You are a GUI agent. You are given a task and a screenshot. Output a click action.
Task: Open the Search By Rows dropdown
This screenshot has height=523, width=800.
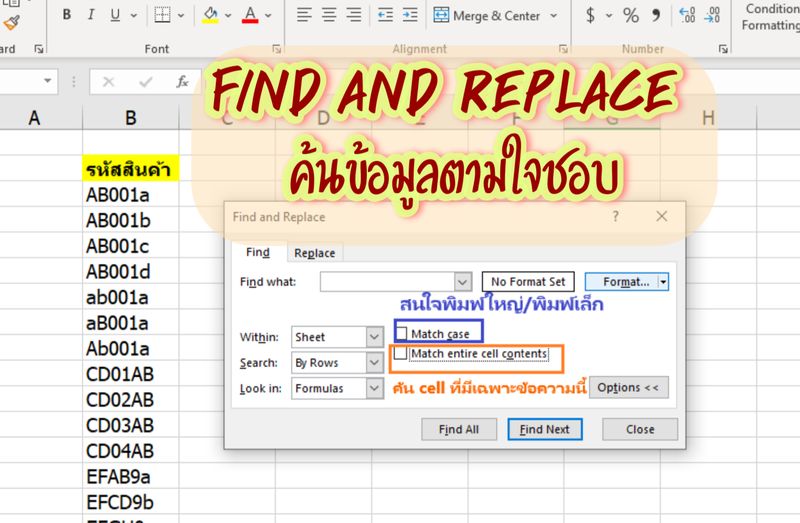click(x=374, y=362)
